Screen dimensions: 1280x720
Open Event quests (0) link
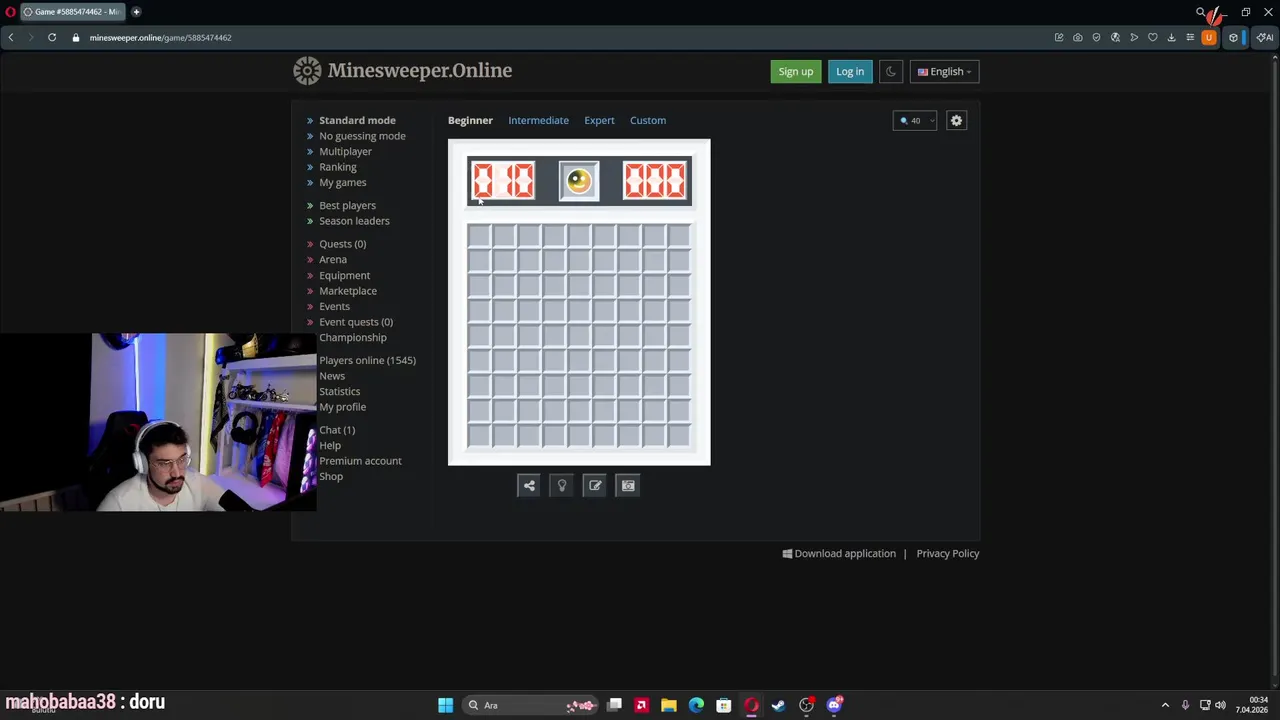click(x=356, y=322)
